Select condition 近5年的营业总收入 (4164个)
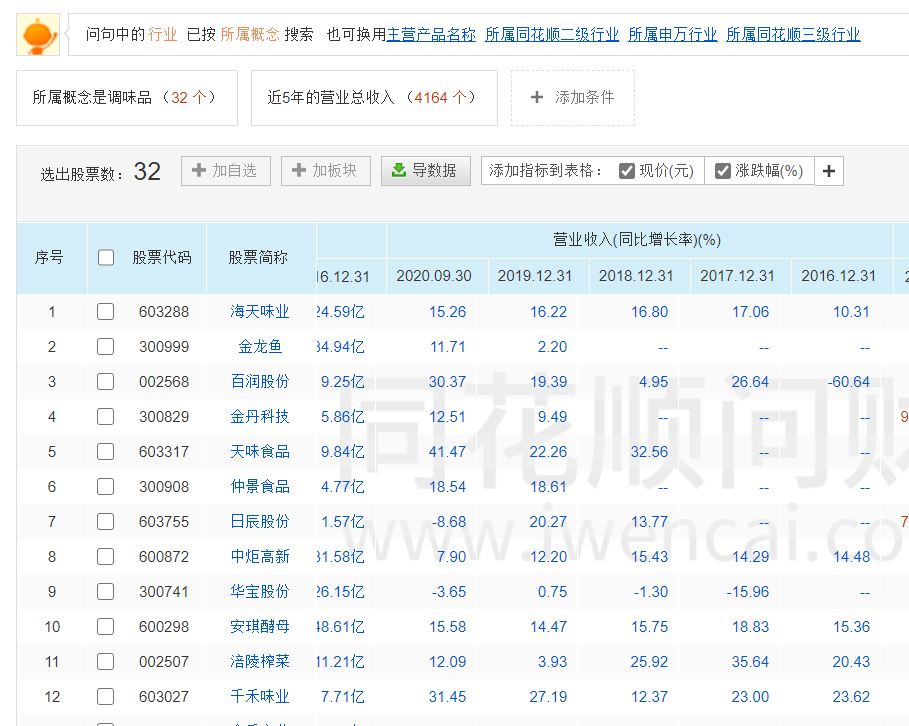Image resolution: width=909 pixels, height=726 pixels. (374, 97)
